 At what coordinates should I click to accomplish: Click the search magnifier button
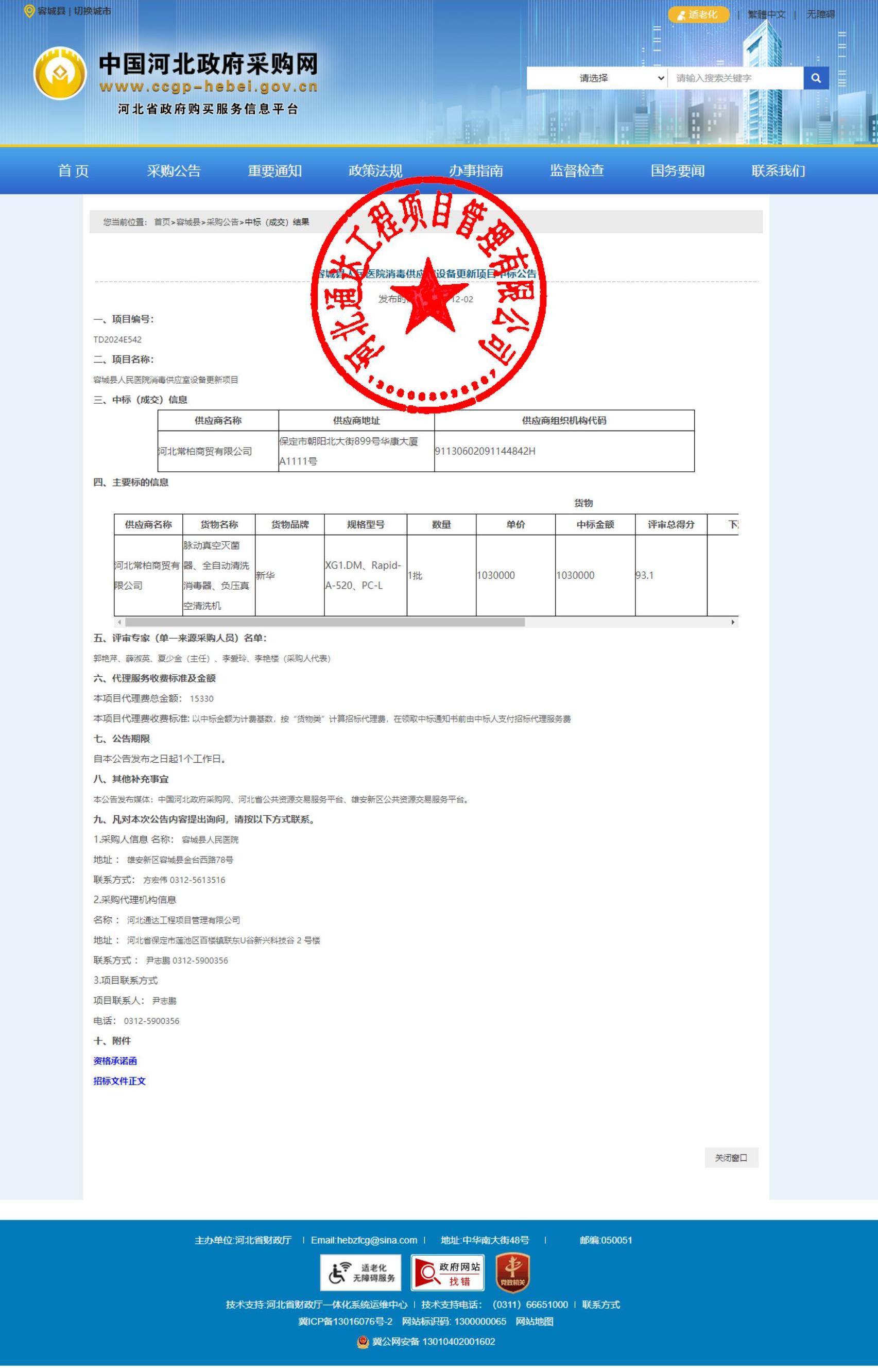click(x=816, y=78)
